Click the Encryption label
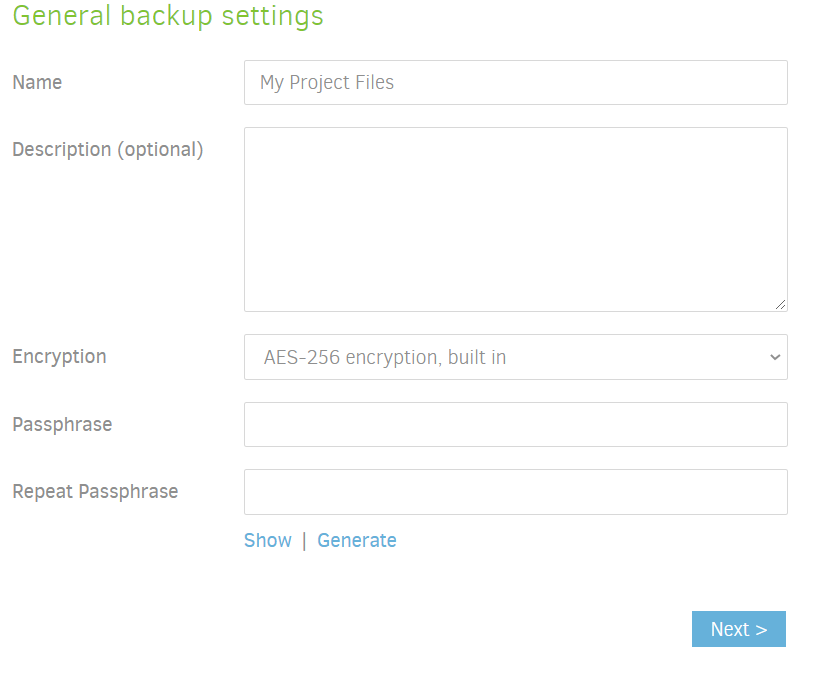834x678 pixels. pyautogui.click(x=60, y=356)
